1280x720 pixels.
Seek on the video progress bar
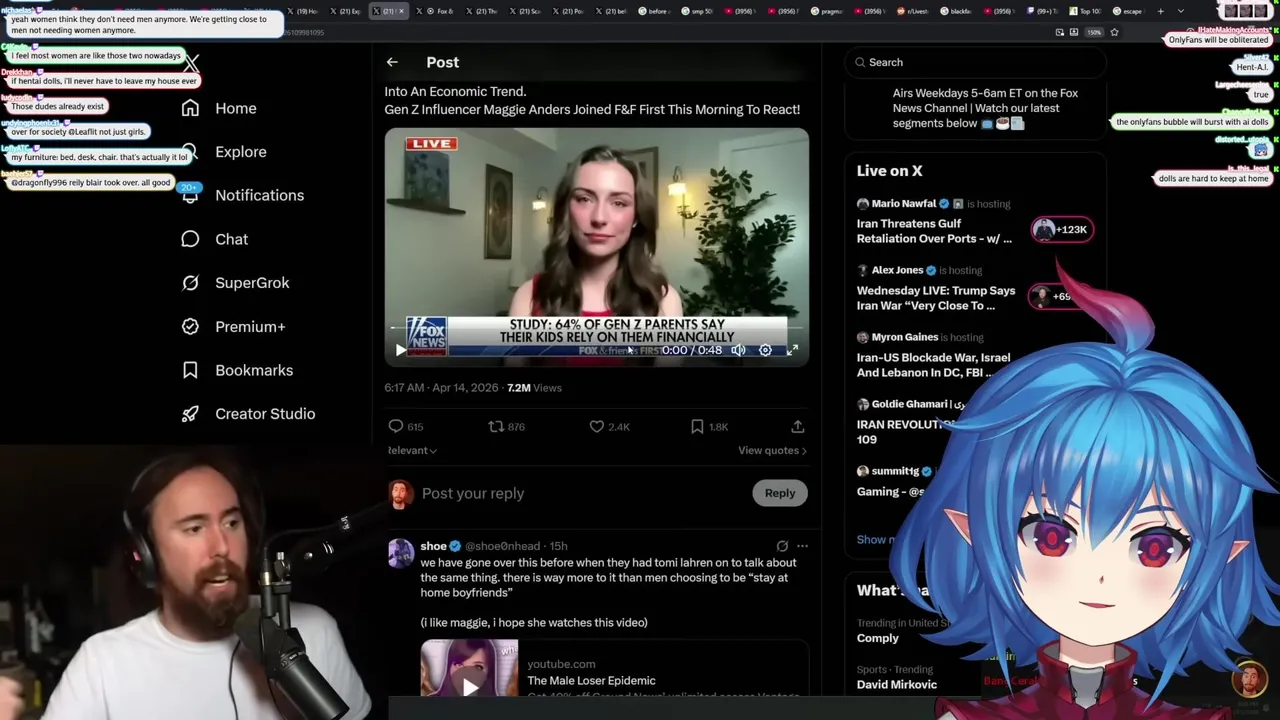pyautogui.click(x=596, y=327)
